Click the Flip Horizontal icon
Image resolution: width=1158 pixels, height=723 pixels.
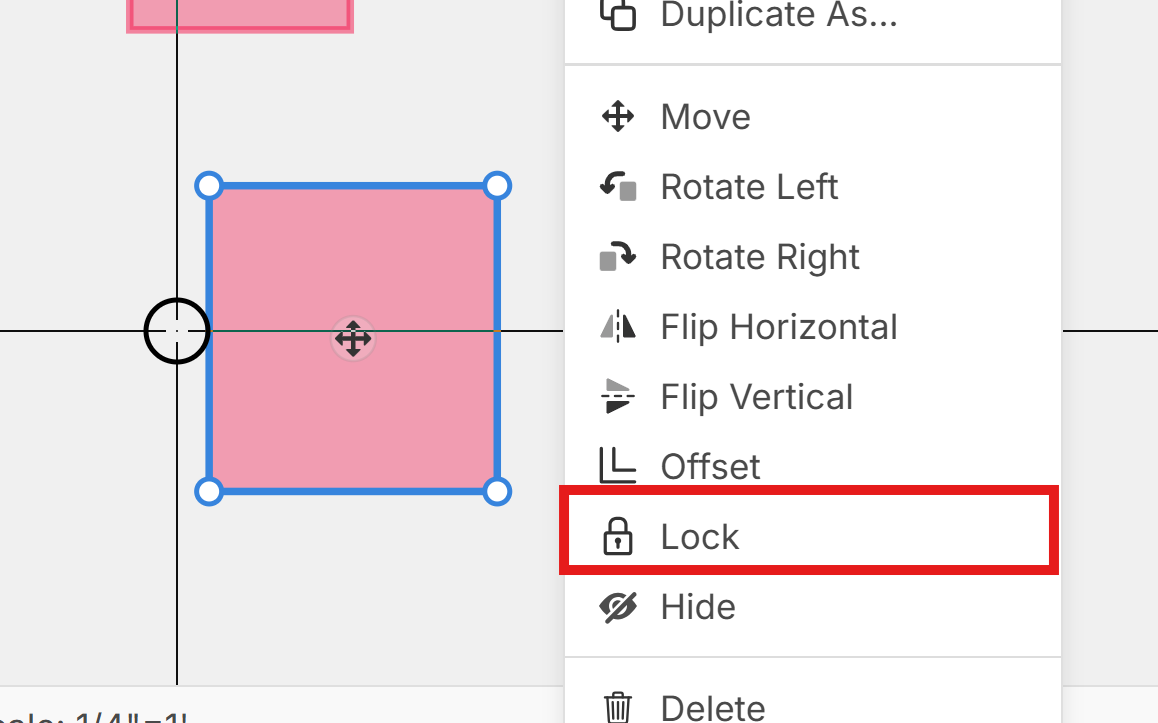pyautogui.click(x=618, y=327)
